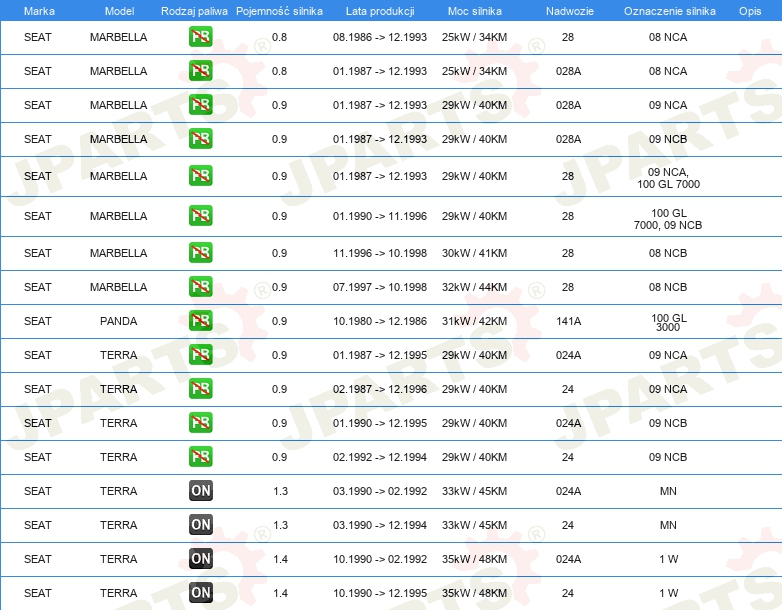Screen dimensions: 782x610
Task: Select the '32kW / 44KM' power cell
Action: [x=474, y=287]
